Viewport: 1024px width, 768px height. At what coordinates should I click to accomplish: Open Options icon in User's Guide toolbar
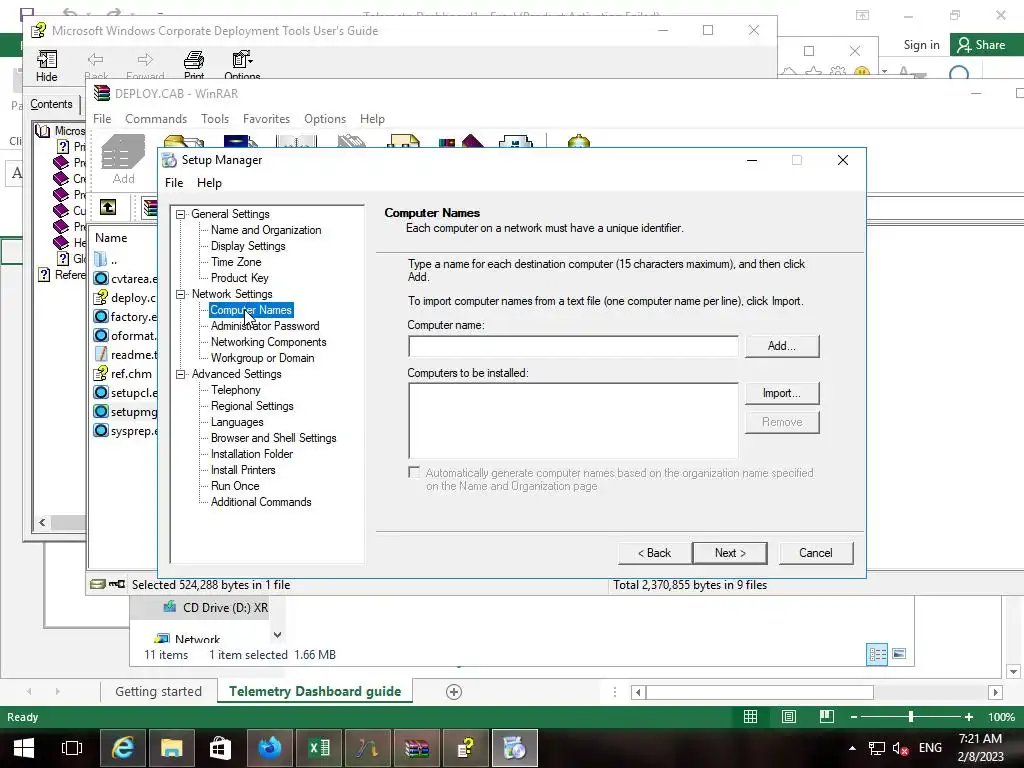[242, 66]
